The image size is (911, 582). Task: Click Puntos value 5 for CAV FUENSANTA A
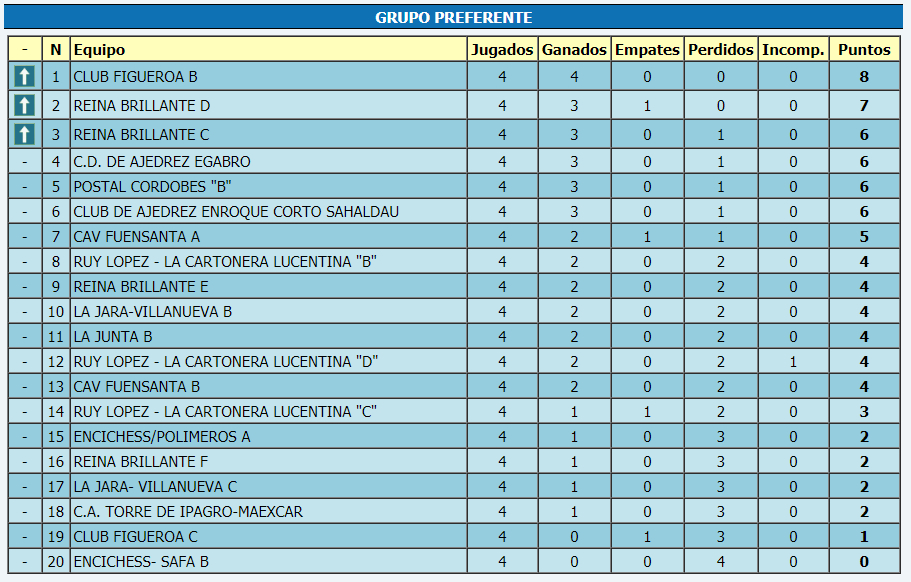coord(865,236)
